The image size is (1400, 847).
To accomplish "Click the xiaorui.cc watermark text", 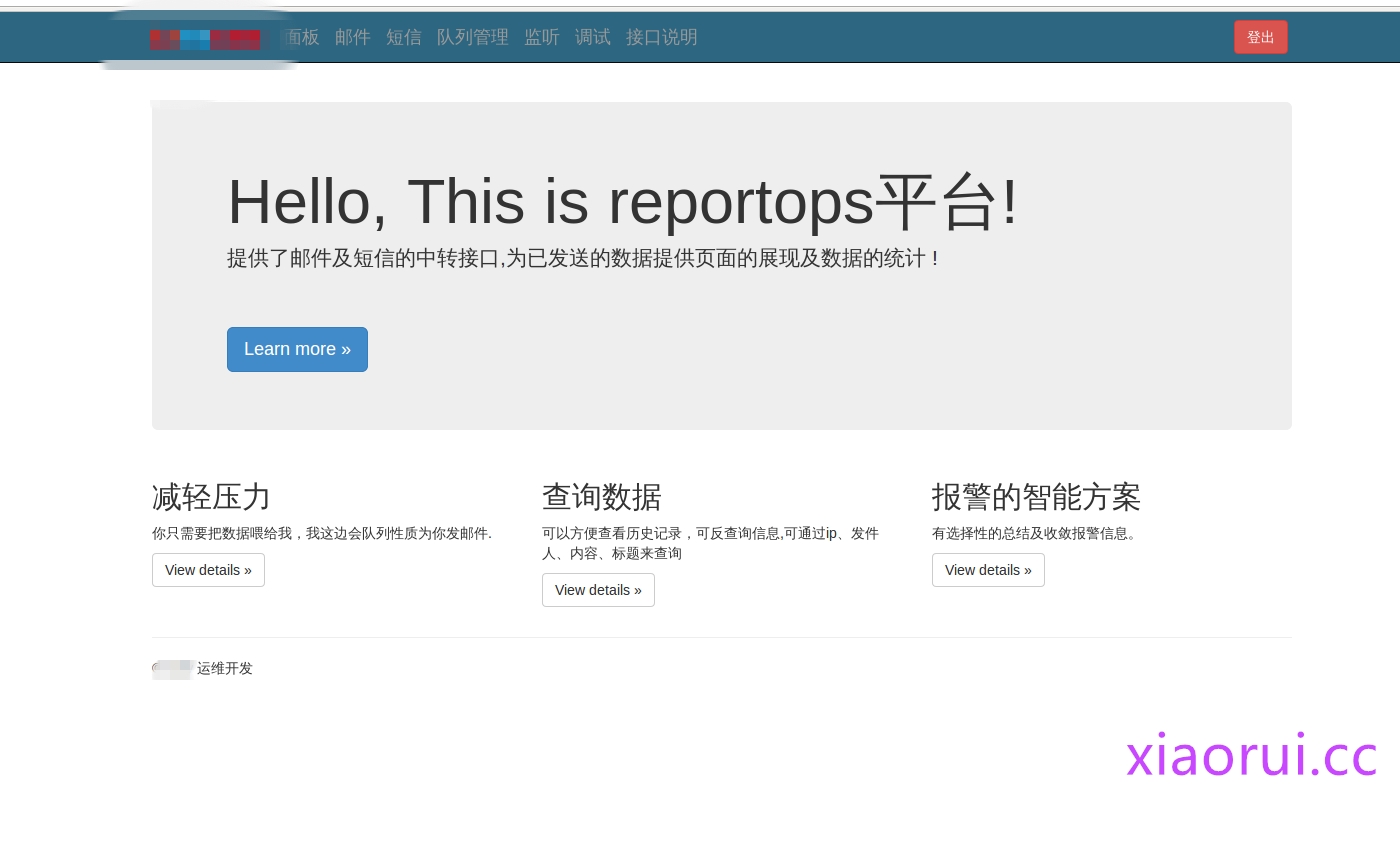I will 1251,756.
